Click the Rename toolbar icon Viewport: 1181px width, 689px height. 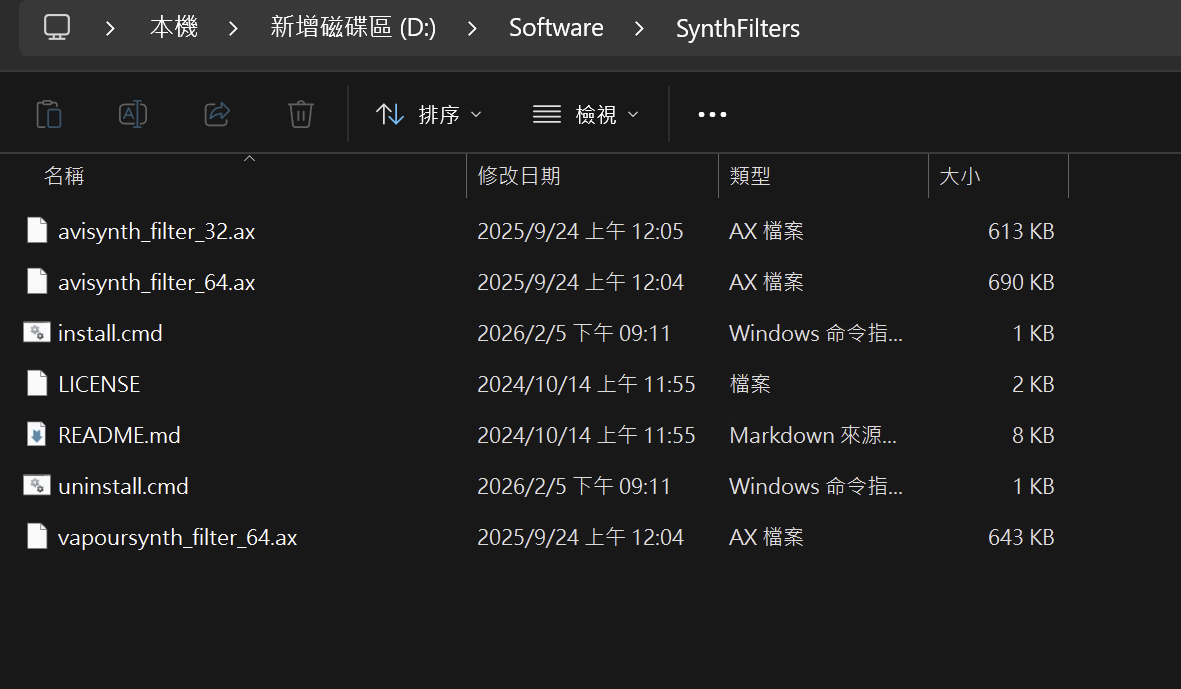(x=133, y=114)
